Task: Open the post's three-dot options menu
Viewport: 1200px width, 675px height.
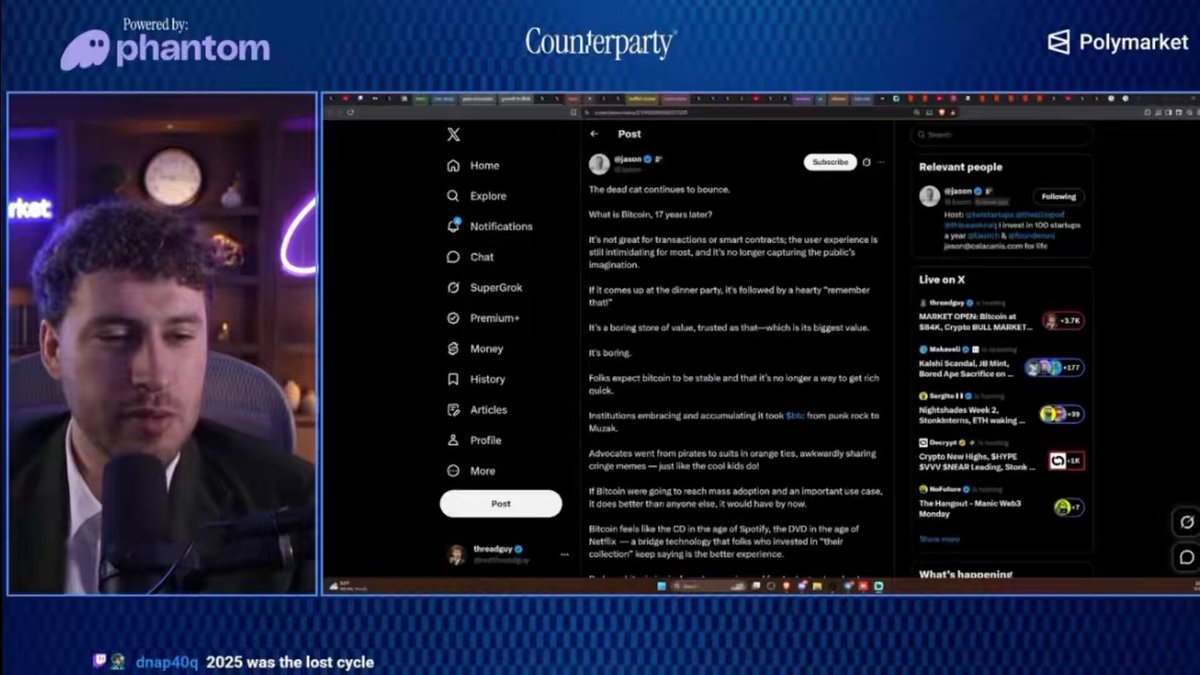Action: point(881,162)
